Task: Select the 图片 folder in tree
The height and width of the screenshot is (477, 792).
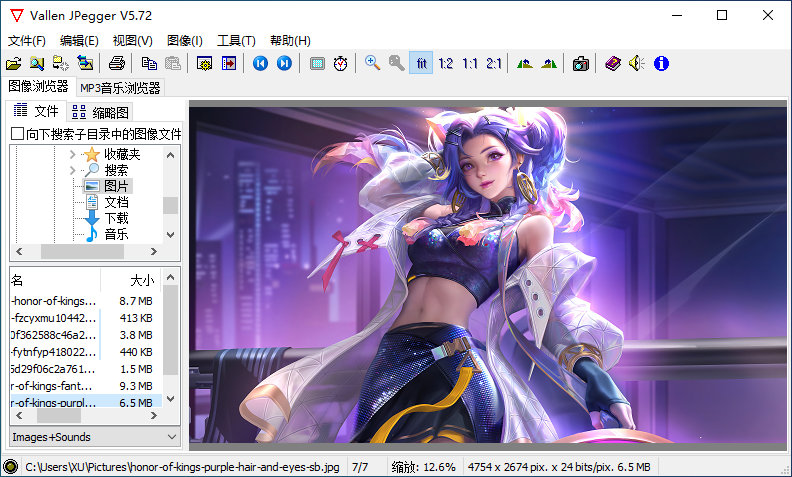Action: [116, 186]
